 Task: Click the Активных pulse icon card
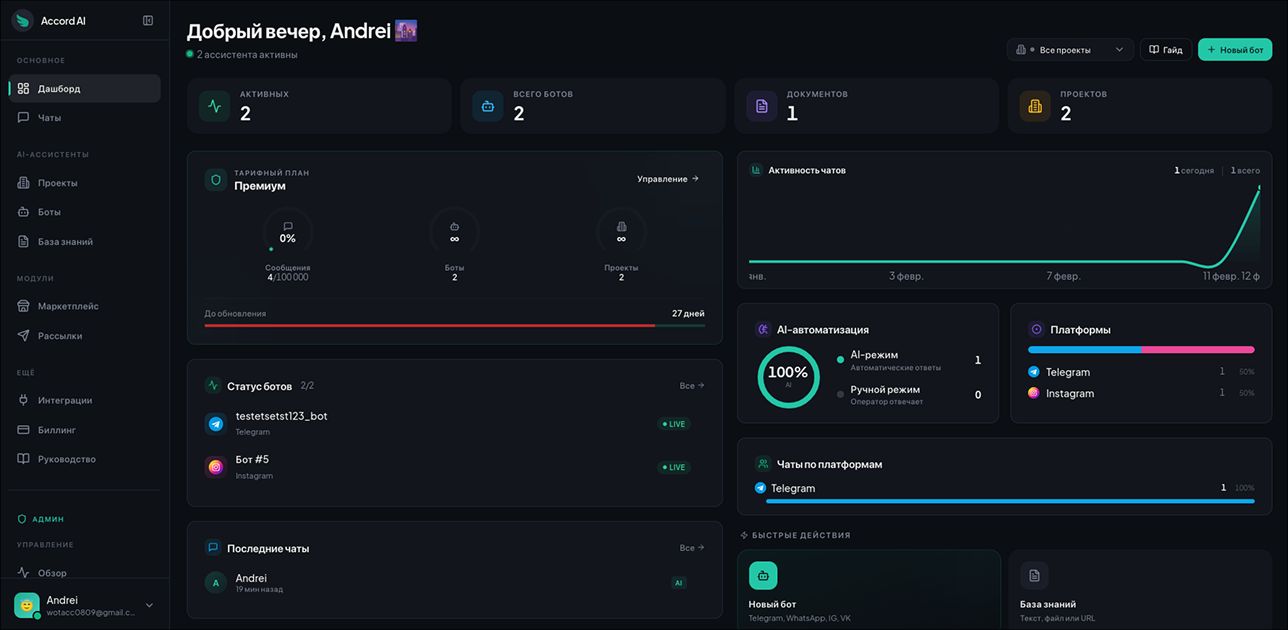[x=214, y=106]
